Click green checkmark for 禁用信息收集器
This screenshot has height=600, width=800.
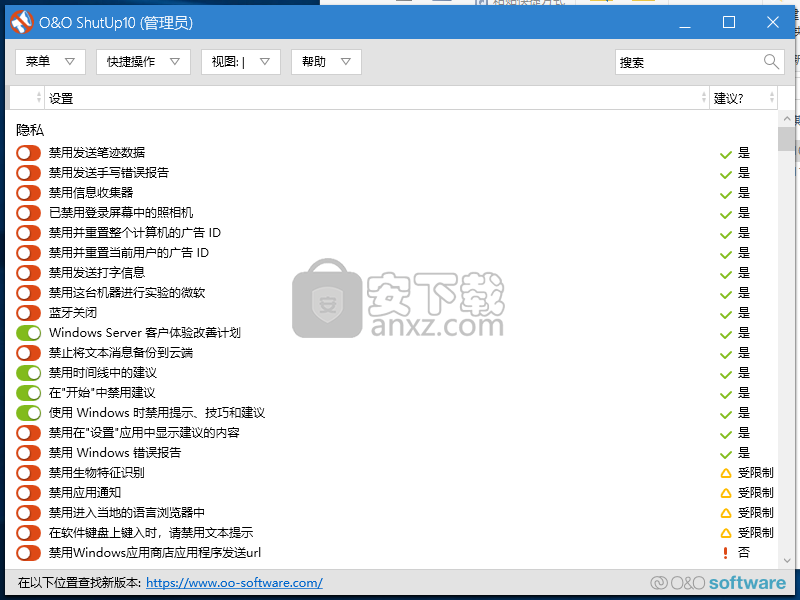[x=726, y=193]
